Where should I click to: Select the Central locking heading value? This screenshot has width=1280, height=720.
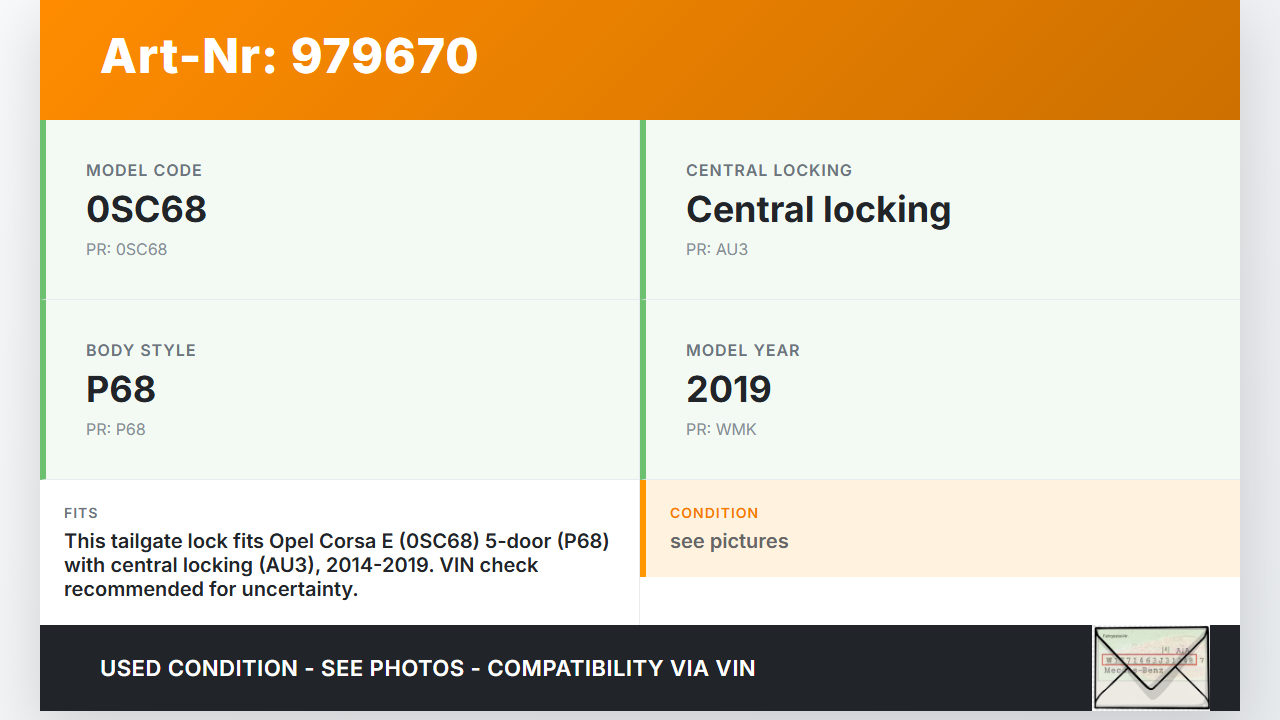pos(818,209)
